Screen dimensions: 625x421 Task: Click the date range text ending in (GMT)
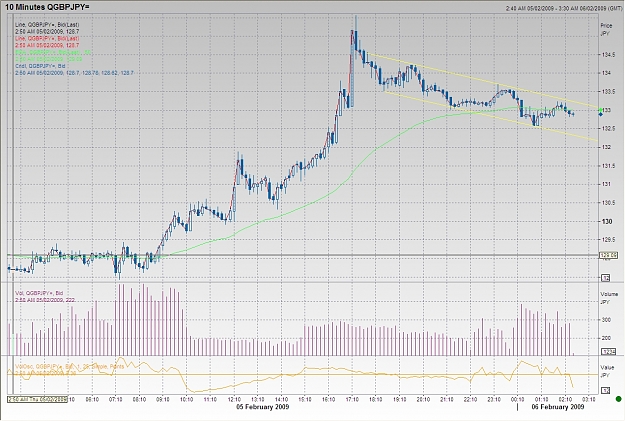point(562,8)
